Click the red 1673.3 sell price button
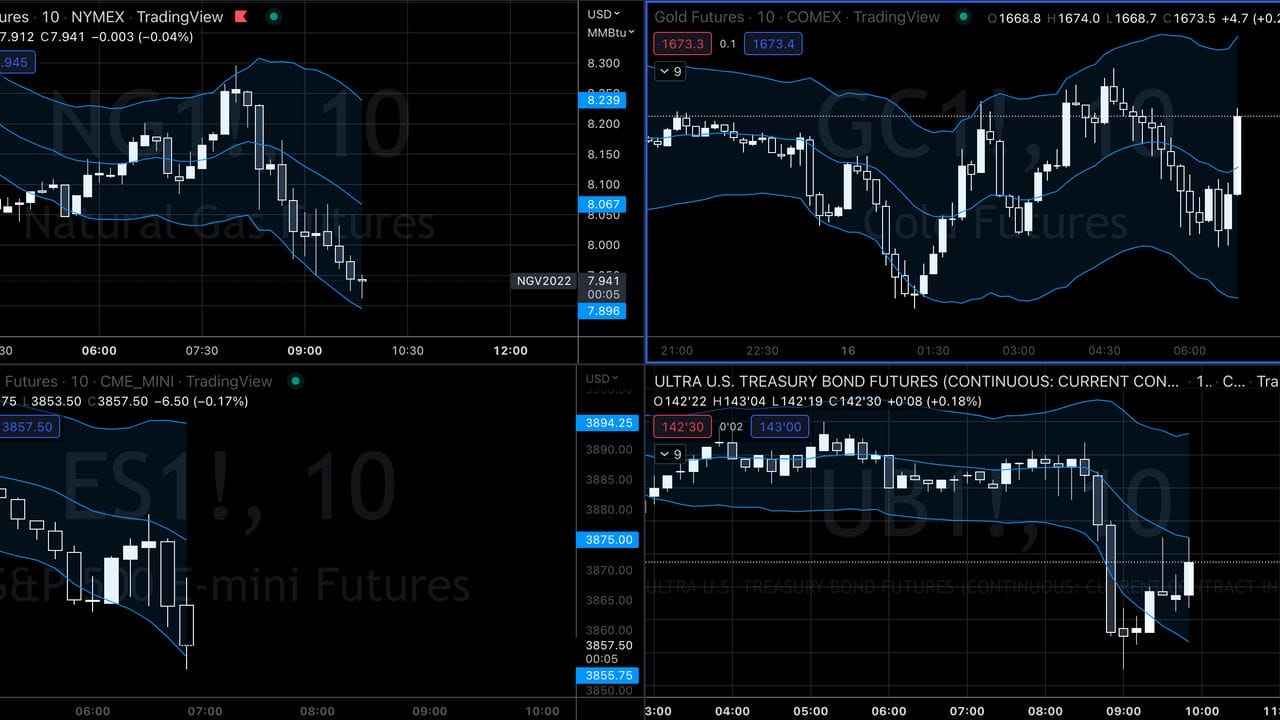Viewport: 1280px width, 720px height. pyautogui.click(x=681, y=43)
